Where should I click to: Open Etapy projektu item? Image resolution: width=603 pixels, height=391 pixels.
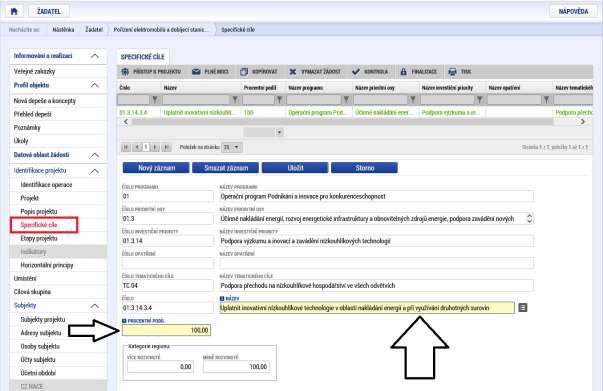point(39,238)
